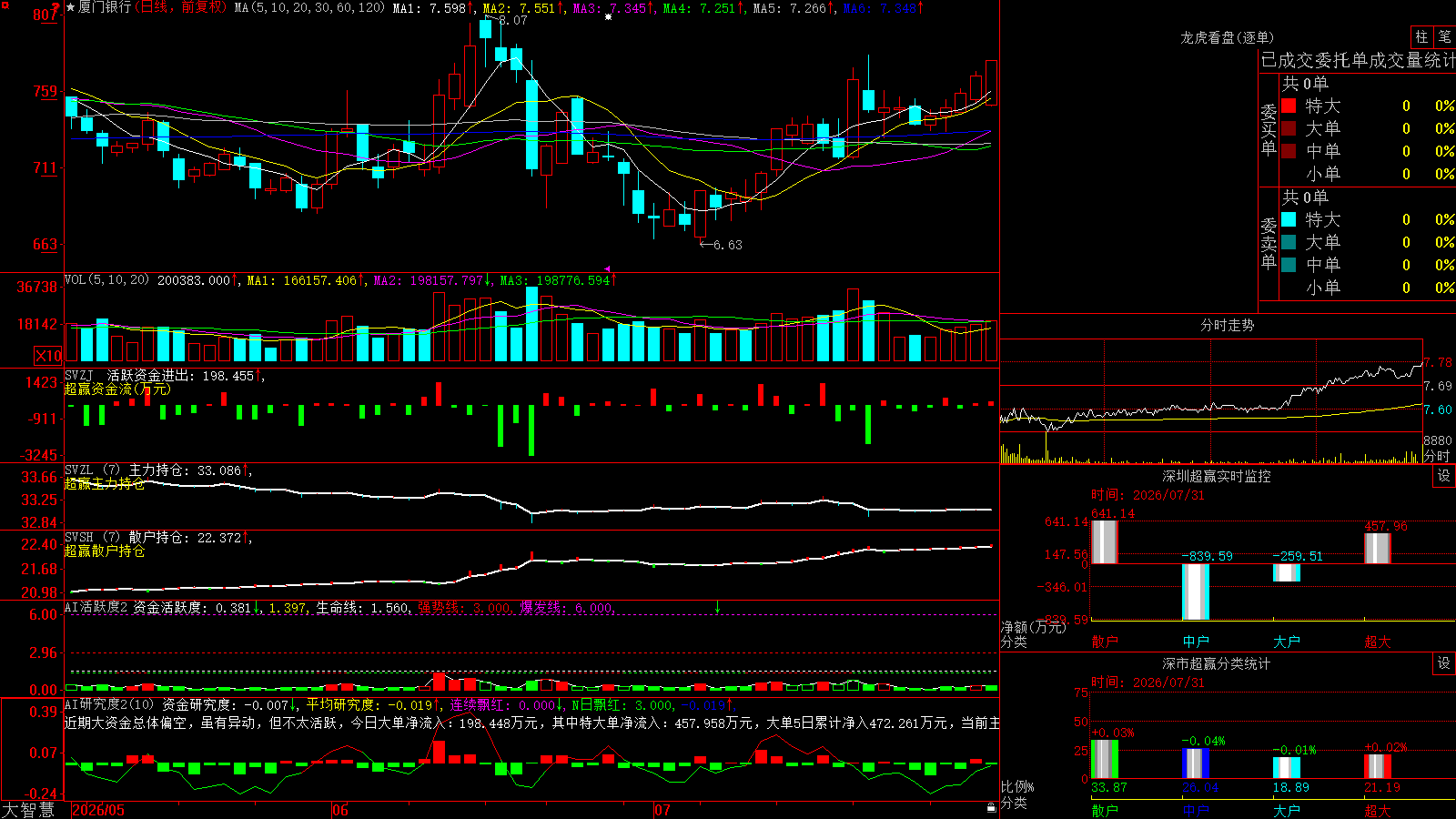Click the 超赢主力持仓 legend label
This screenshot has width=1456, height=819.
[104, 484]
